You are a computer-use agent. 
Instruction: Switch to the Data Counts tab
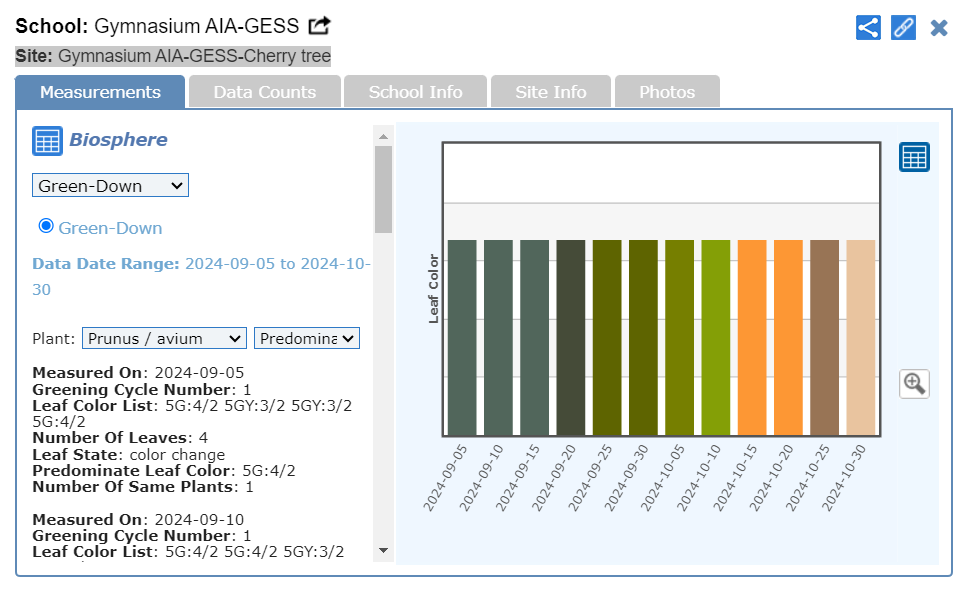click(x=265, y=92)
